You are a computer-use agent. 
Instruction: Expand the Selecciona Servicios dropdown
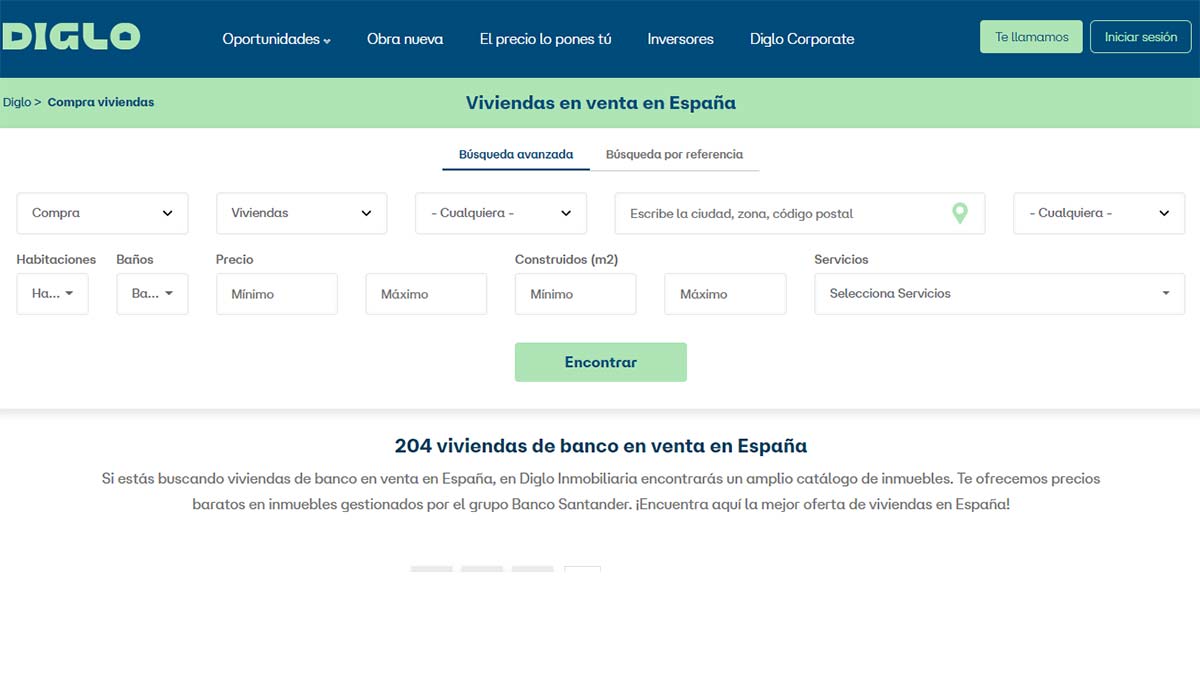tap(999, 294)
